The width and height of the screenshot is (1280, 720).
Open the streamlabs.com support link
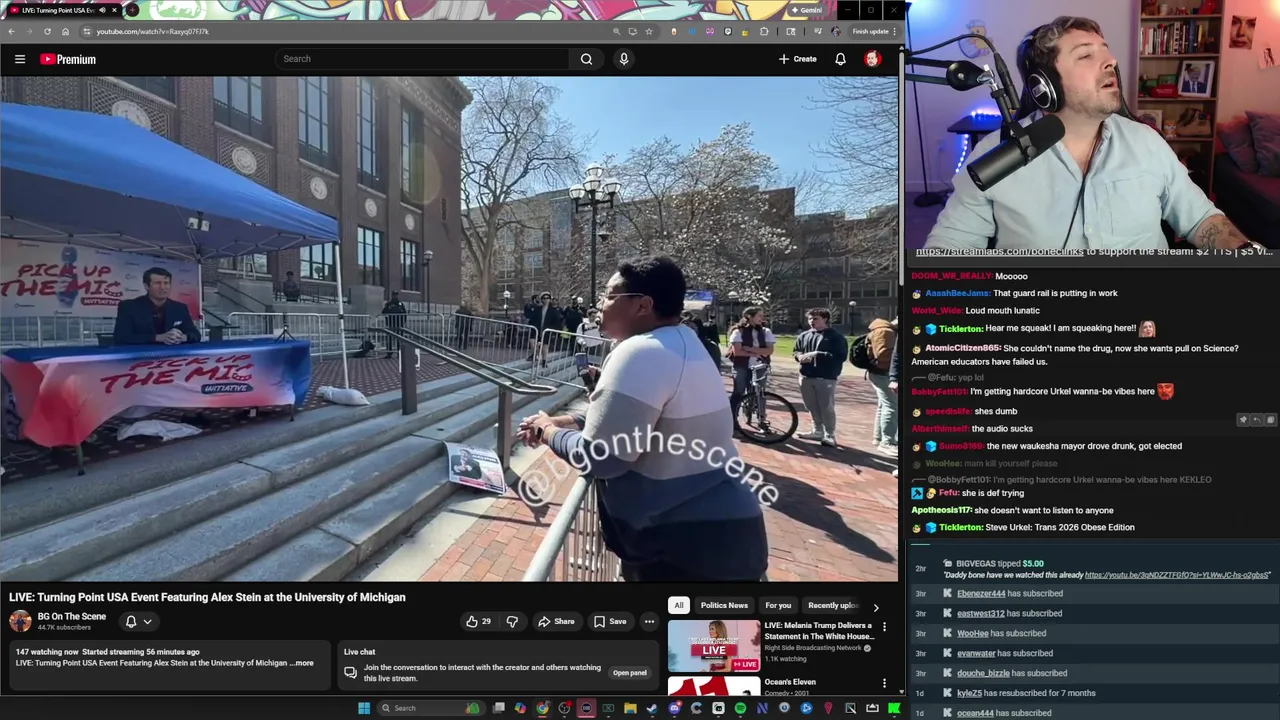coord(999,252)
